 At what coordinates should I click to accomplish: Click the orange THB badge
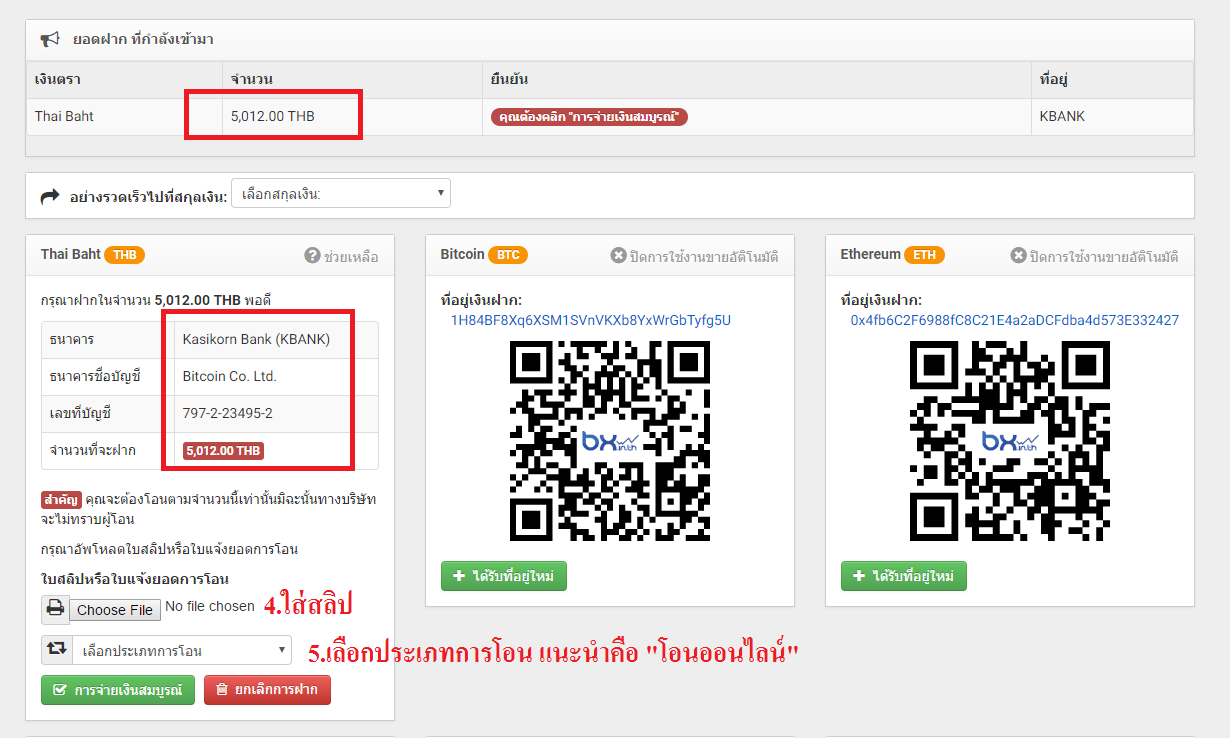coord(125,255)
